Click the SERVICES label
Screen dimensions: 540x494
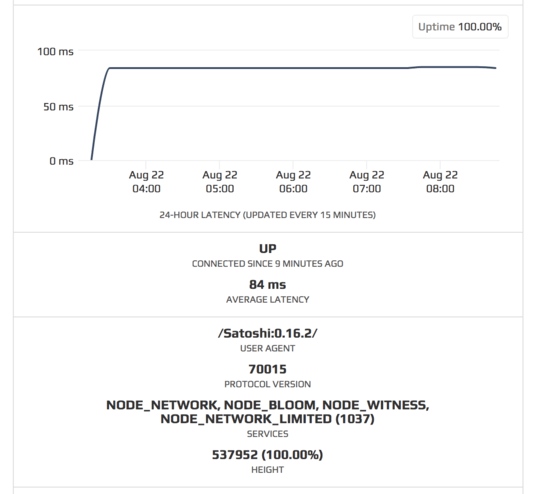268,434
